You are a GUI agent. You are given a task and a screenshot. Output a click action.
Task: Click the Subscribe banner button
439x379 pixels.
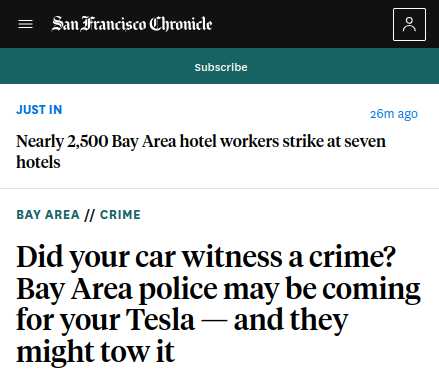(x=221, y=67)
